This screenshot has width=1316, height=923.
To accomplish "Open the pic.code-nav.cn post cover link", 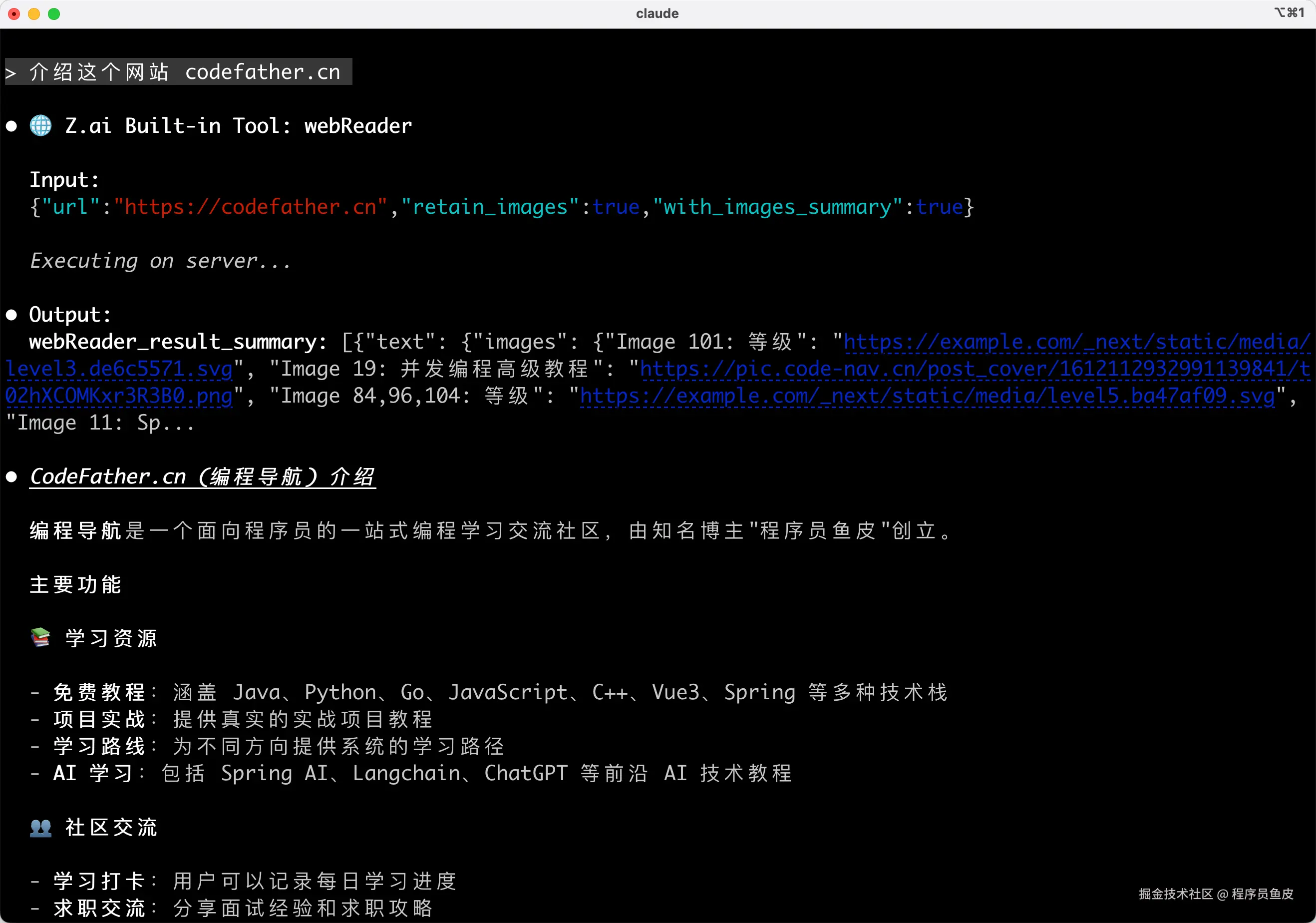I will coord(975,369).
